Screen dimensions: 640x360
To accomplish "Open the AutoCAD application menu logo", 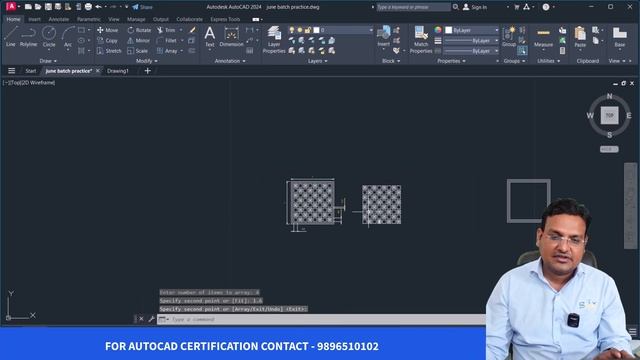I will pos(11,7).
